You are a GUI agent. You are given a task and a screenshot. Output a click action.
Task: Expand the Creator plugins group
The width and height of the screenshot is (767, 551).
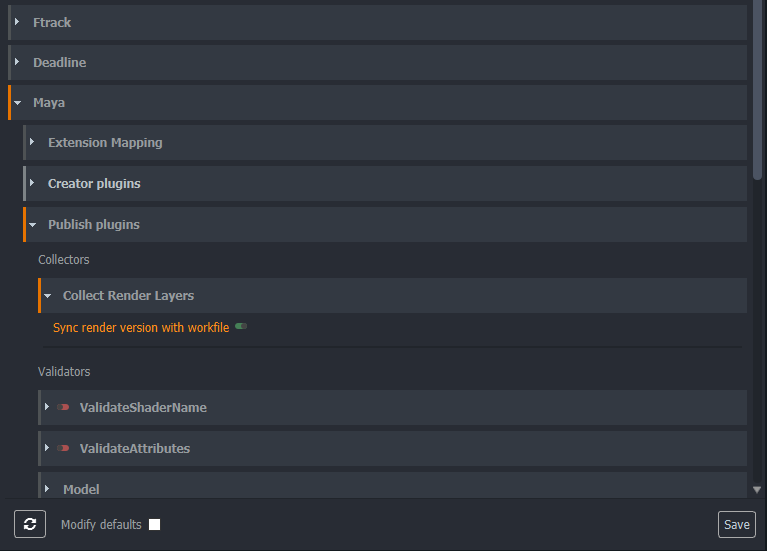(x=32, y=183)
